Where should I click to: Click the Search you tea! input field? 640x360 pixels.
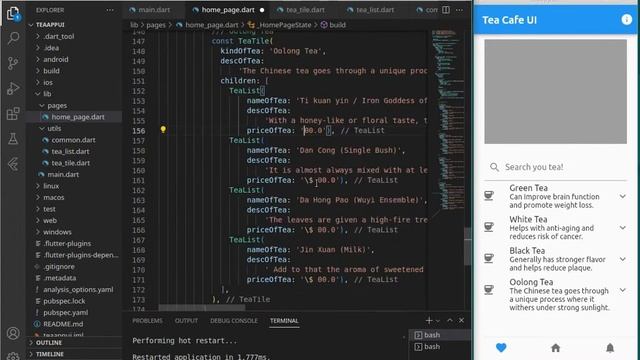point(555,167)
